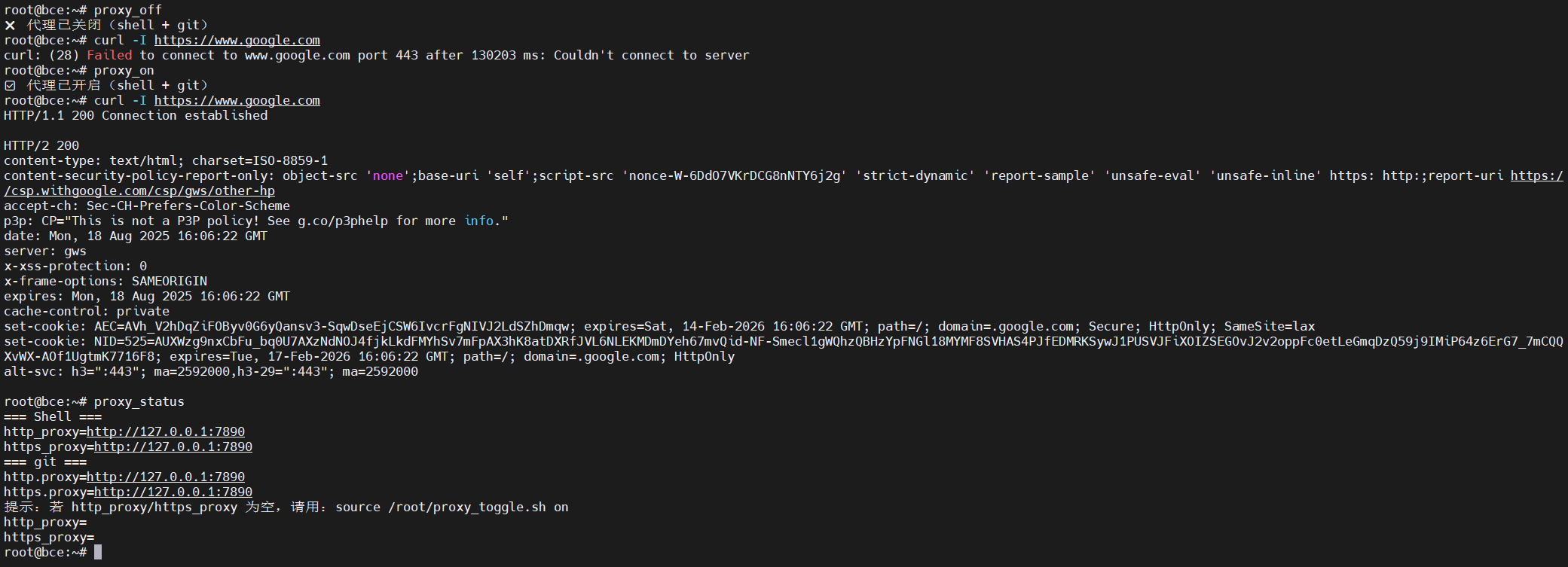1568x567 pixels.
Task: Click the blue "info" word
Action: point(479,221)
